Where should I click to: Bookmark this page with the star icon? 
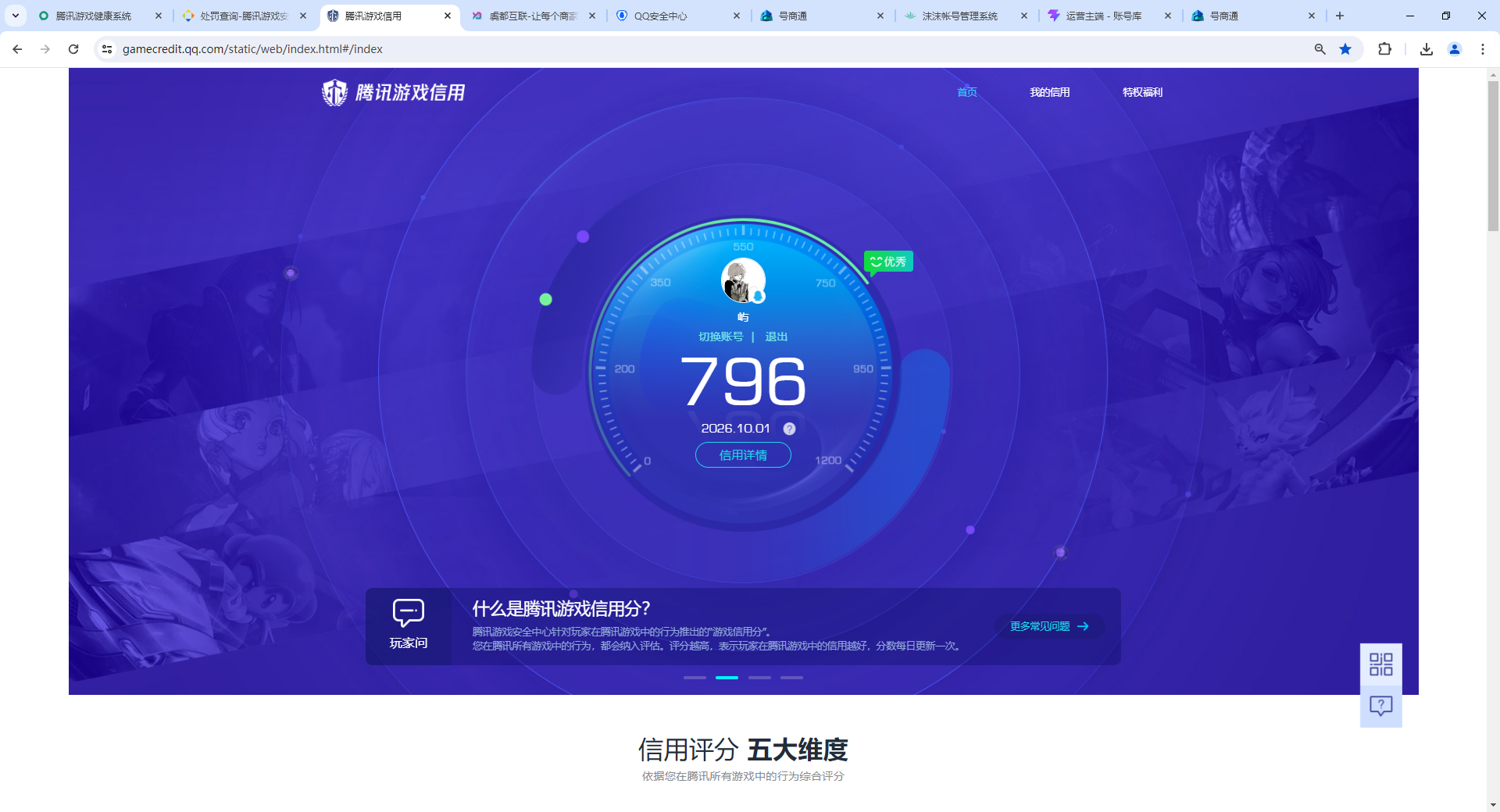(1345, 49)
